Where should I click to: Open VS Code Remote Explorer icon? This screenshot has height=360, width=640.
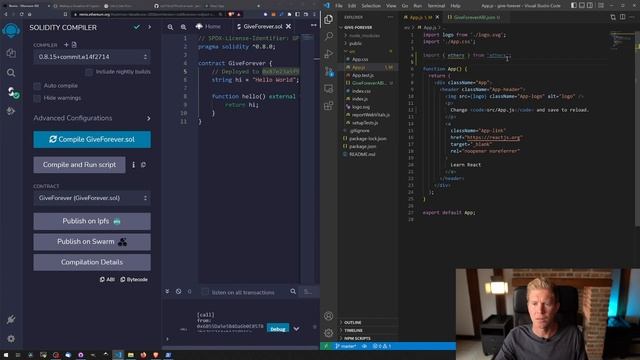[x=329, y=89]
